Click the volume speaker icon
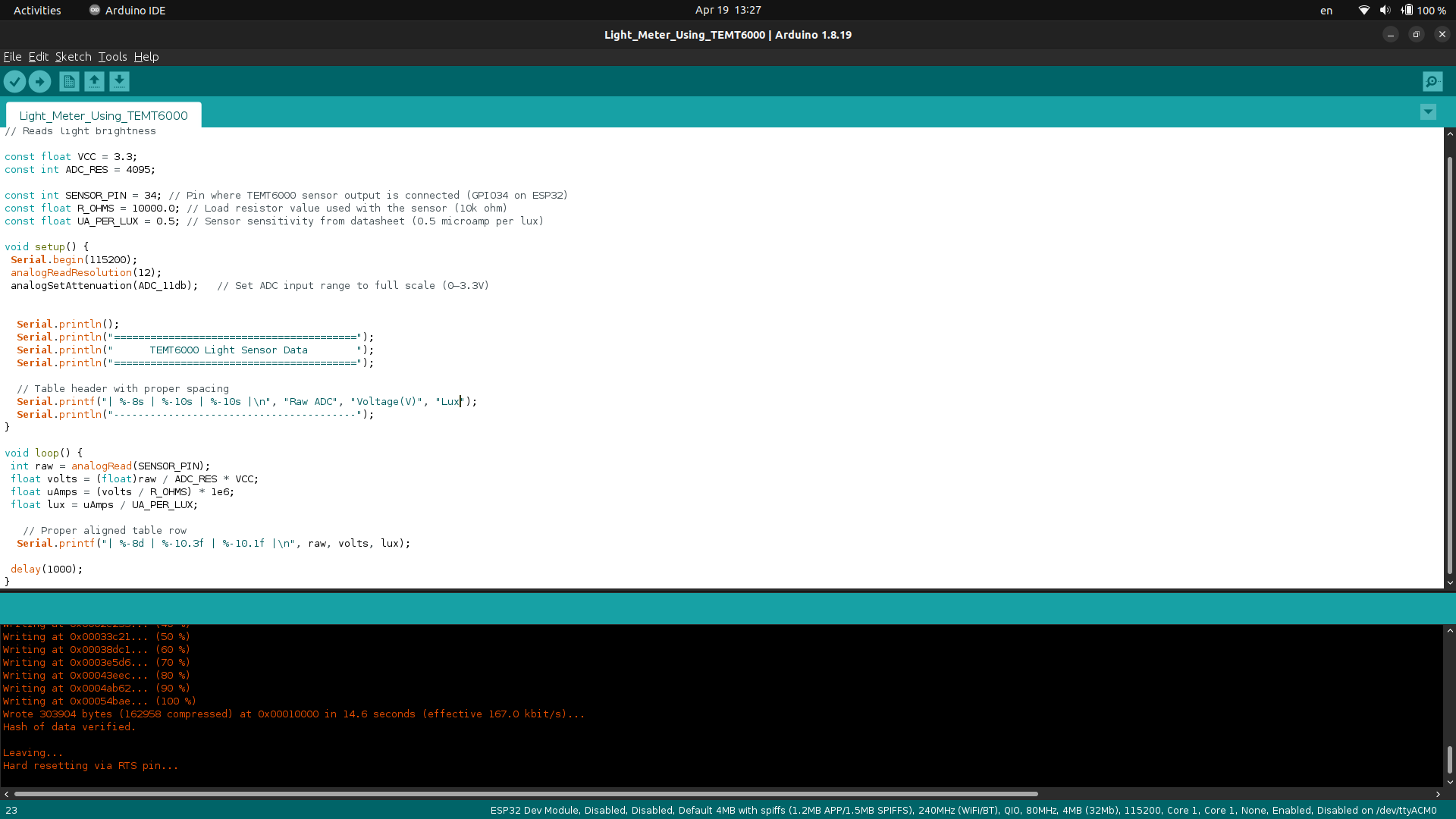Screen dimensions: 1456x819 tap(1385, 10)
